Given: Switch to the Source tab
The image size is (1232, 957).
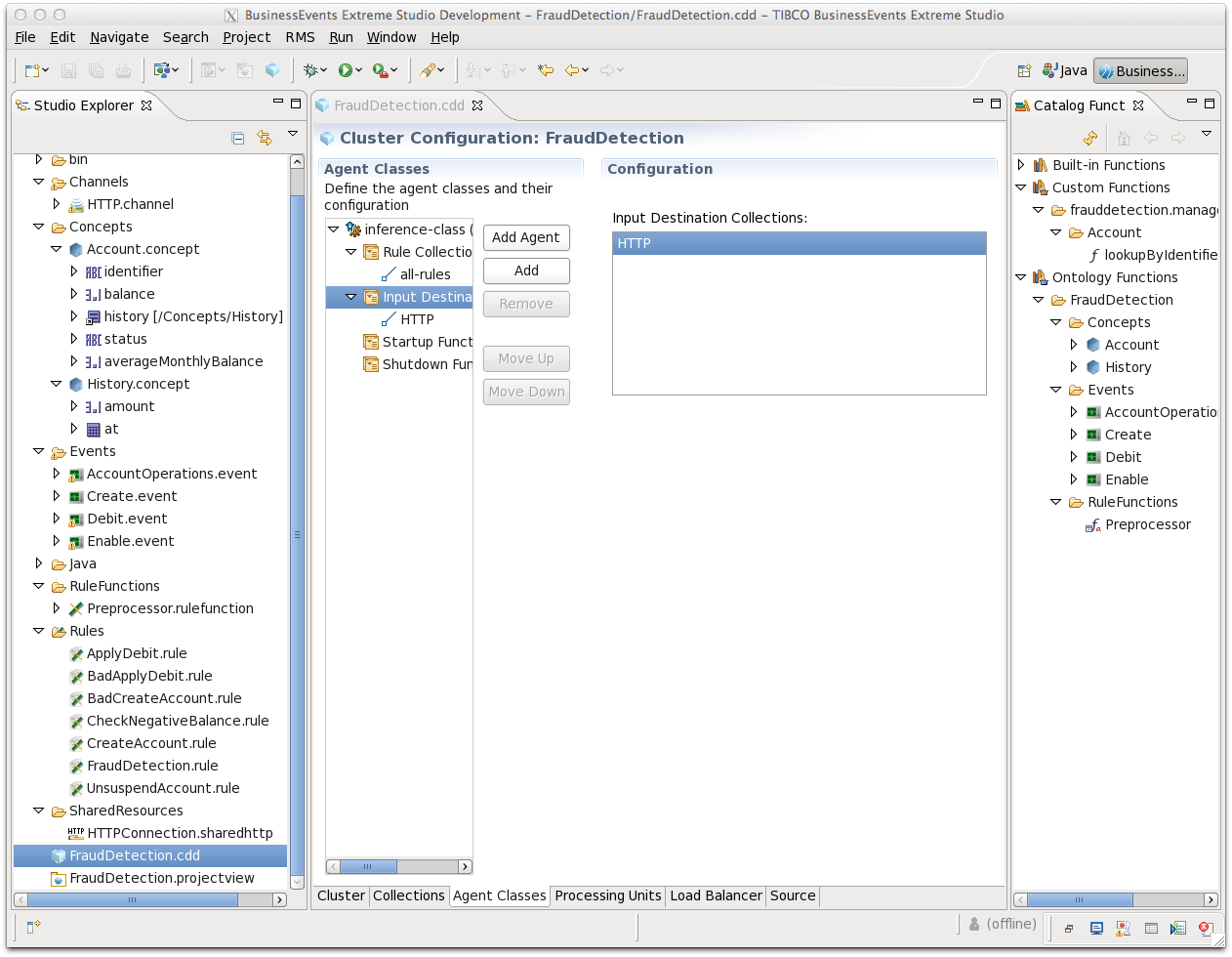Looking at the screenshot, I should coord(793,895).
